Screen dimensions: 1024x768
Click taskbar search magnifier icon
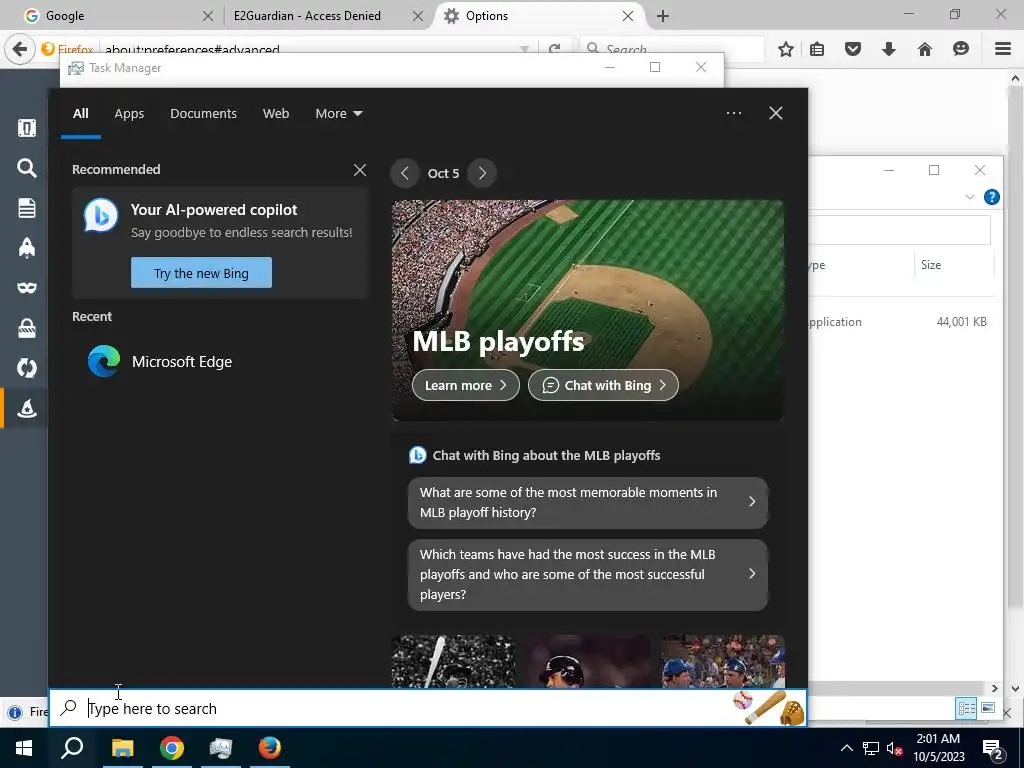click(72, 748)
